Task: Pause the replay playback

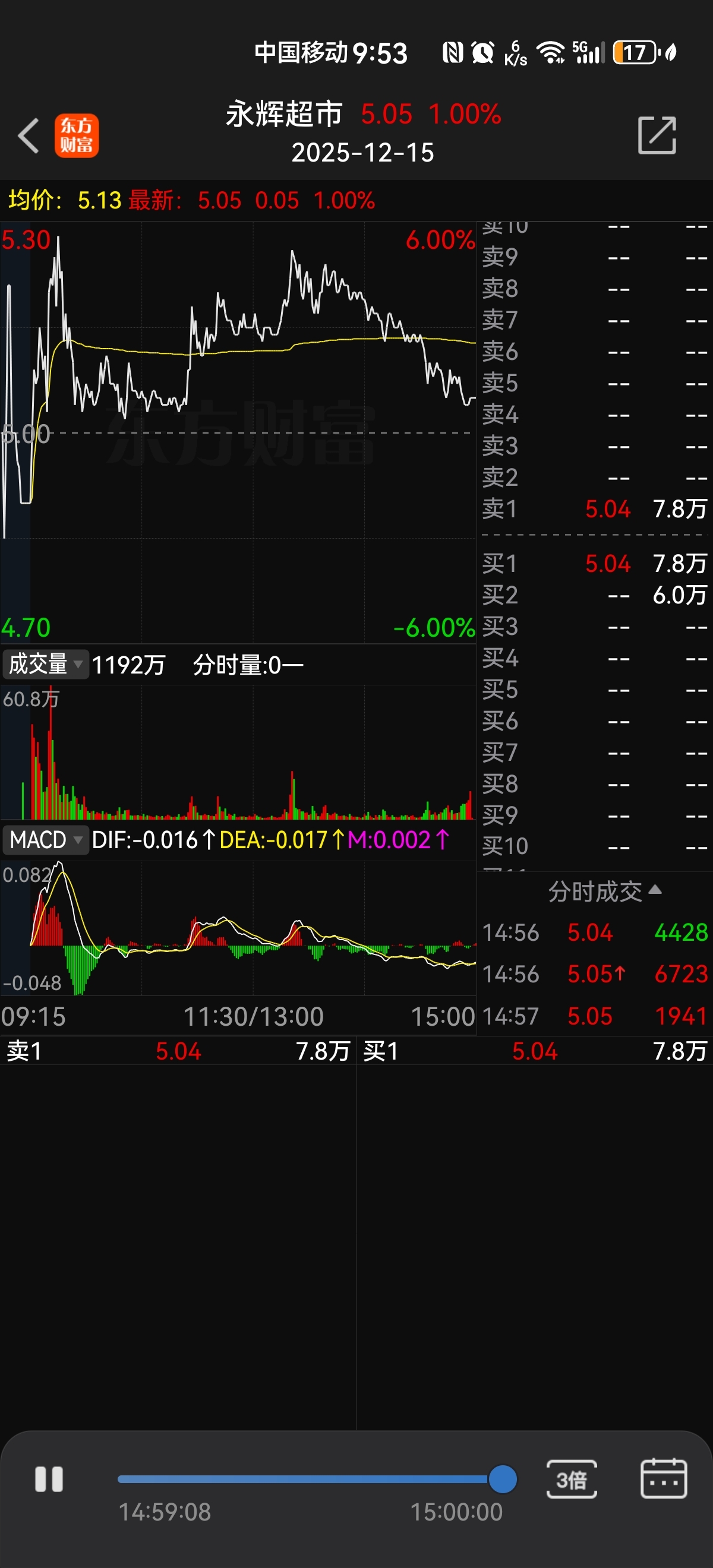Action: 49,1479
